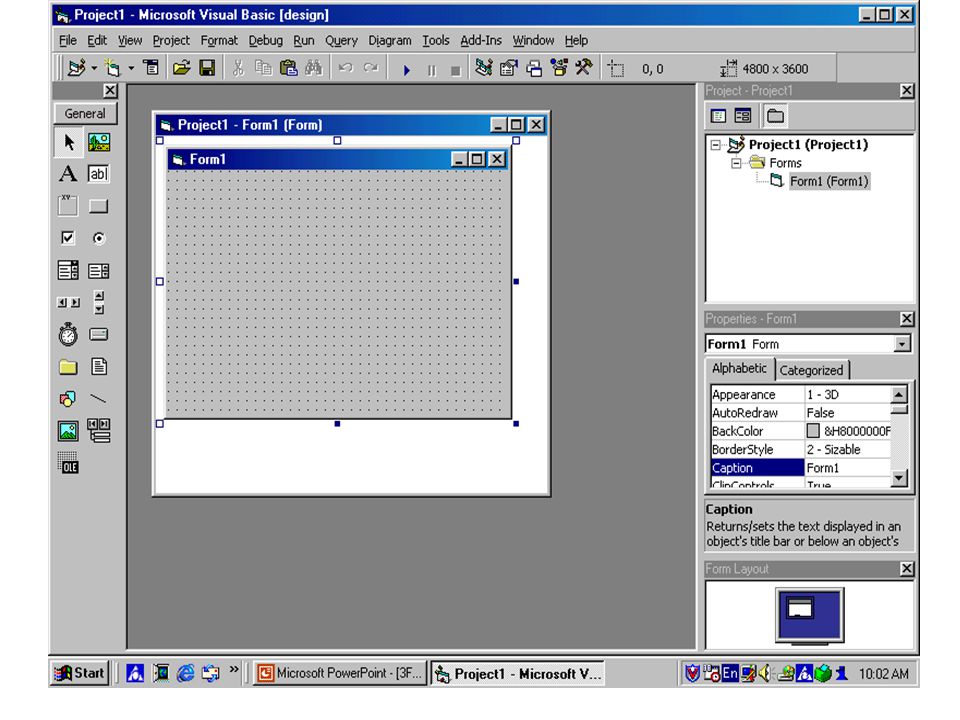This screenshot has height=720, width=960.
Task: Select Form1 (Form1) in project tree
Action: [x=829, y=181]
